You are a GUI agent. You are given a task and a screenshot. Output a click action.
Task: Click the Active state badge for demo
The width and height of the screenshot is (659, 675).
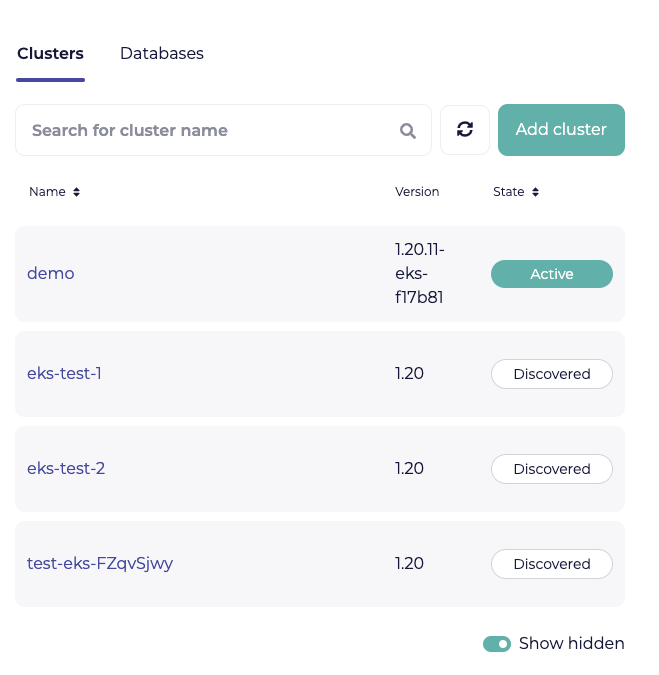[x=552, y=274]
